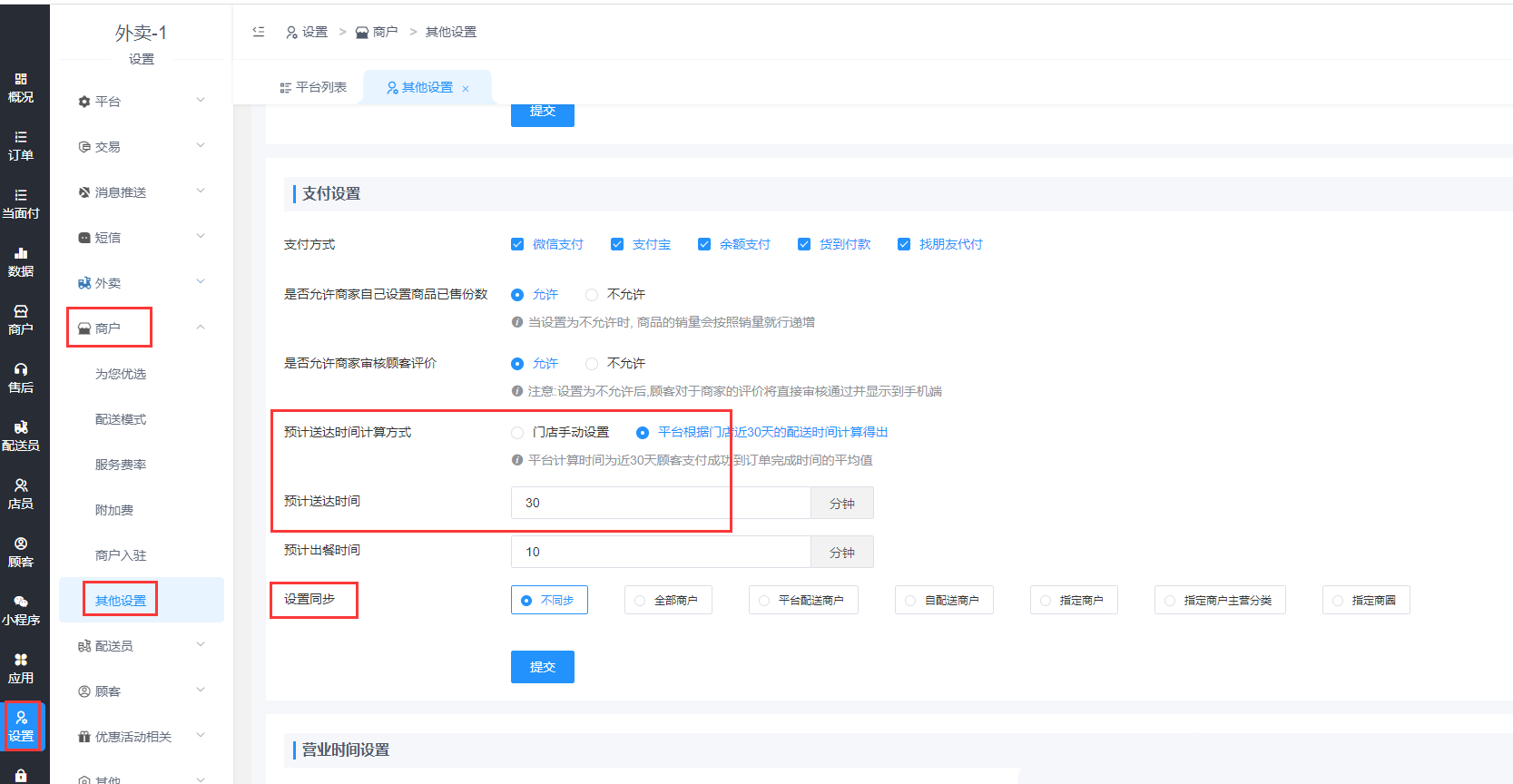The image size is (1513, 784).
Task: Collapse the 商户 menu chevron
Action: (201, 327)
